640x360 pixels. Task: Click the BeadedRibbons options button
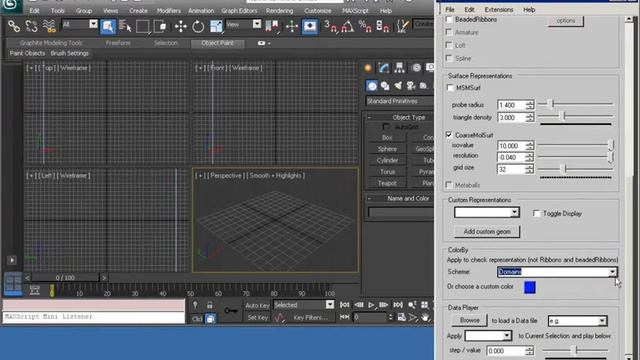point(565,20)
